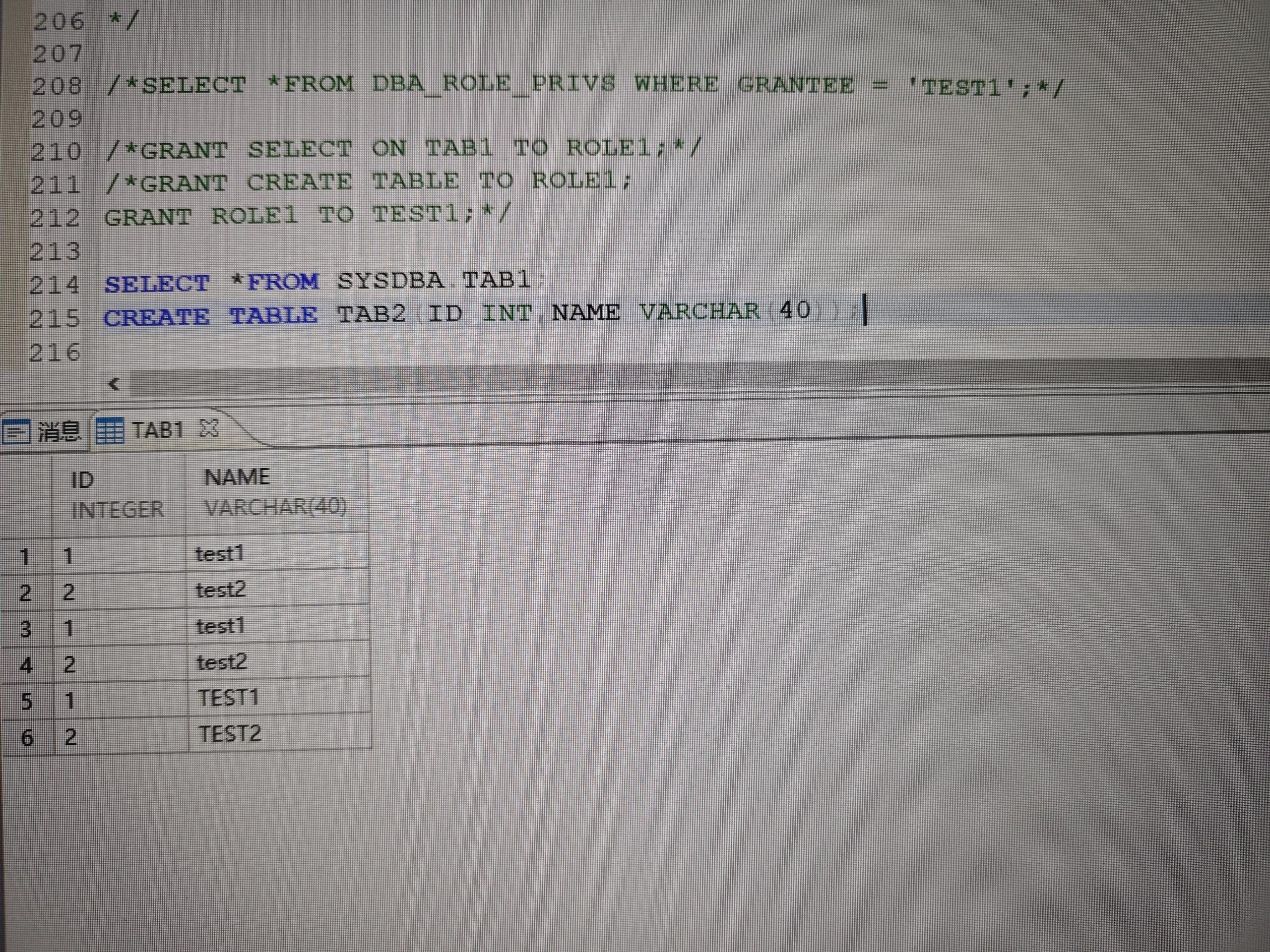Image resolution: width=1270 pixels, height=952 pixels.
Task: Click line 211 GRANT CREATE TABLE comment
Action: coord(369,182)
